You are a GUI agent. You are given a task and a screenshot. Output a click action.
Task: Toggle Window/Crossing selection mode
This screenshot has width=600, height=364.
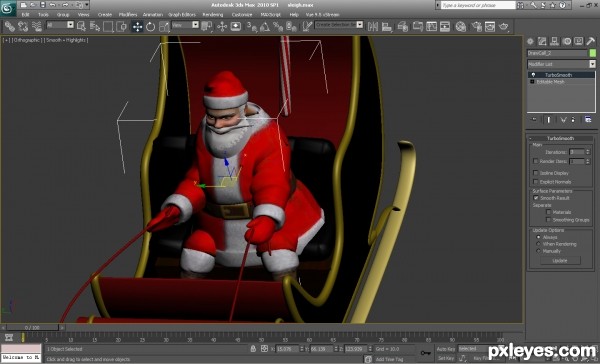click(122, 26)
